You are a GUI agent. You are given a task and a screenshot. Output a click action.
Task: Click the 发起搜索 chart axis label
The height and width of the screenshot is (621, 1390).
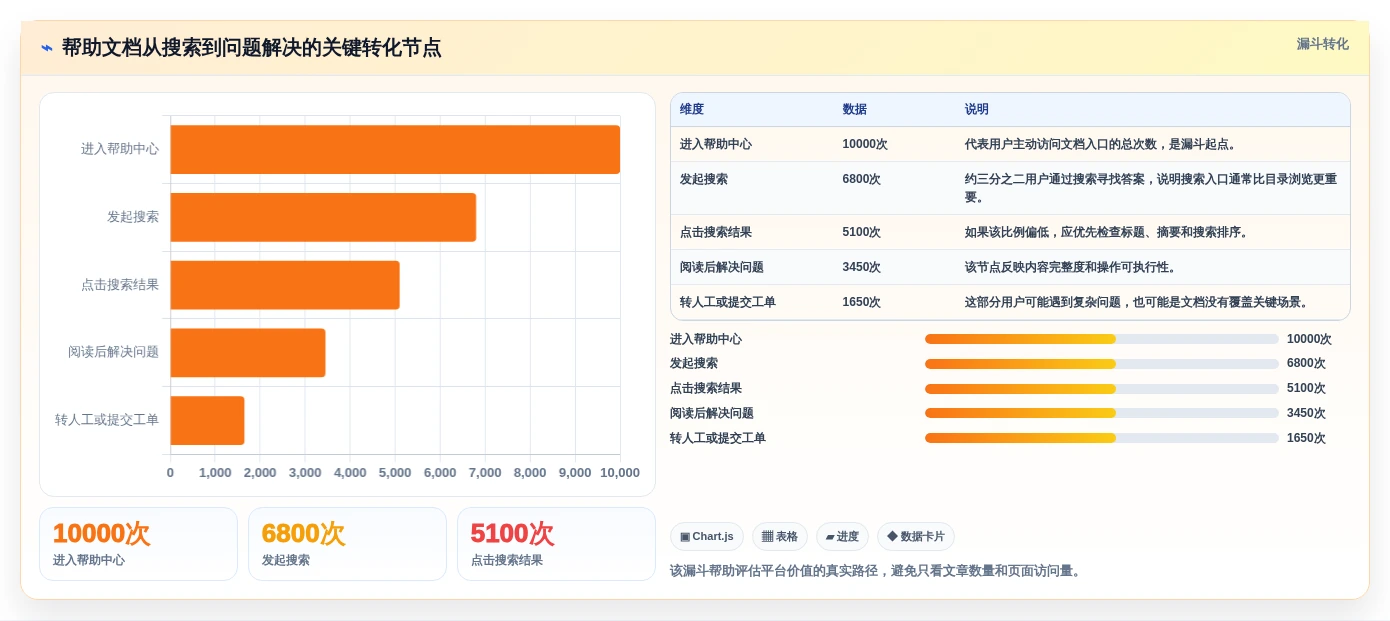[x=133, y=217]
